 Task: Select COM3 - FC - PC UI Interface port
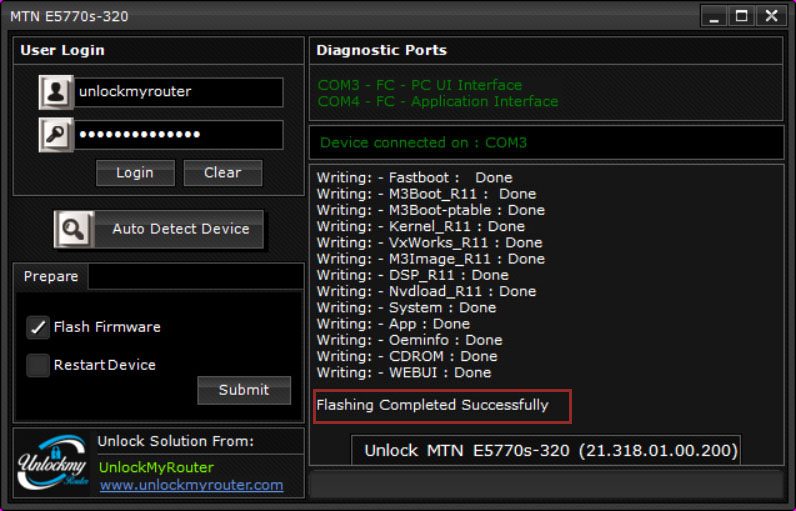tap(420, 85)
